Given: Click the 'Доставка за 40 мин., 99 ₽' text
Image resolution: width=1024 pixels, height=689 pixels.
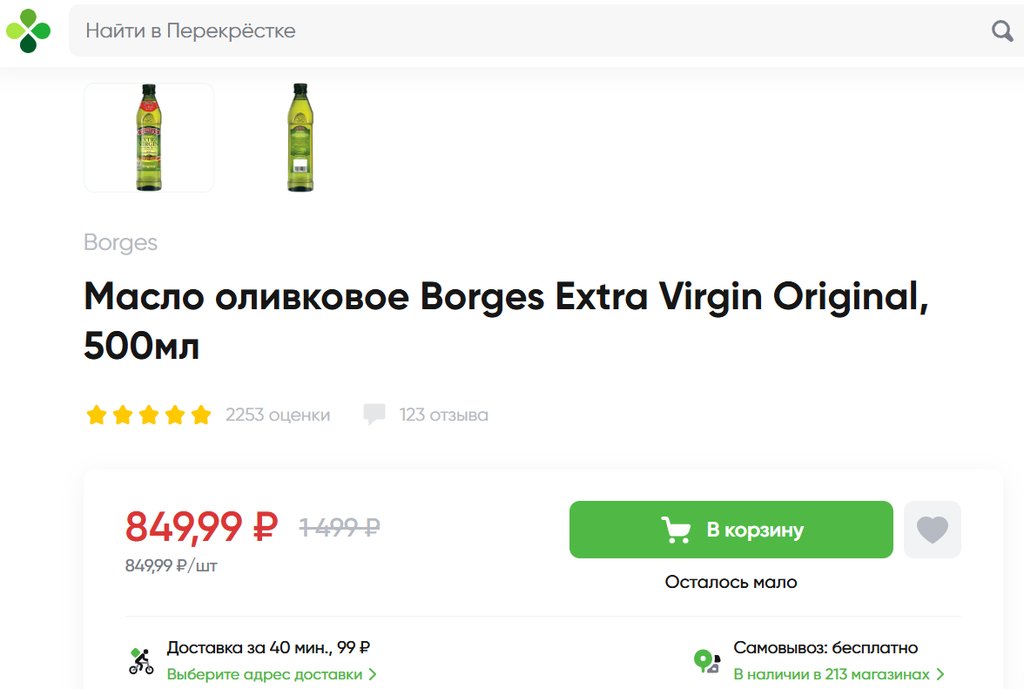Looking at the screenshot, I should pos(269,648).
